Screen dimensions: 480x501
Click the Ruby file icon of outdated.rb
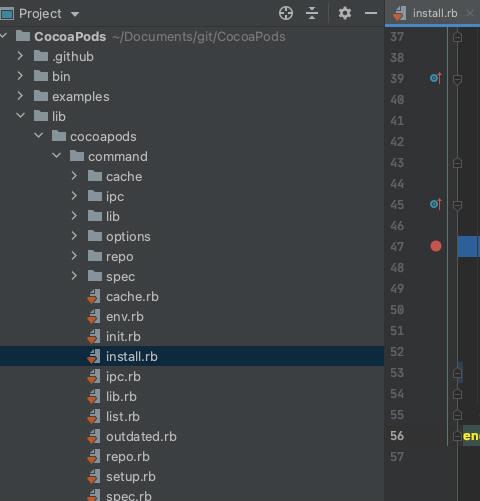pos(93,436)
